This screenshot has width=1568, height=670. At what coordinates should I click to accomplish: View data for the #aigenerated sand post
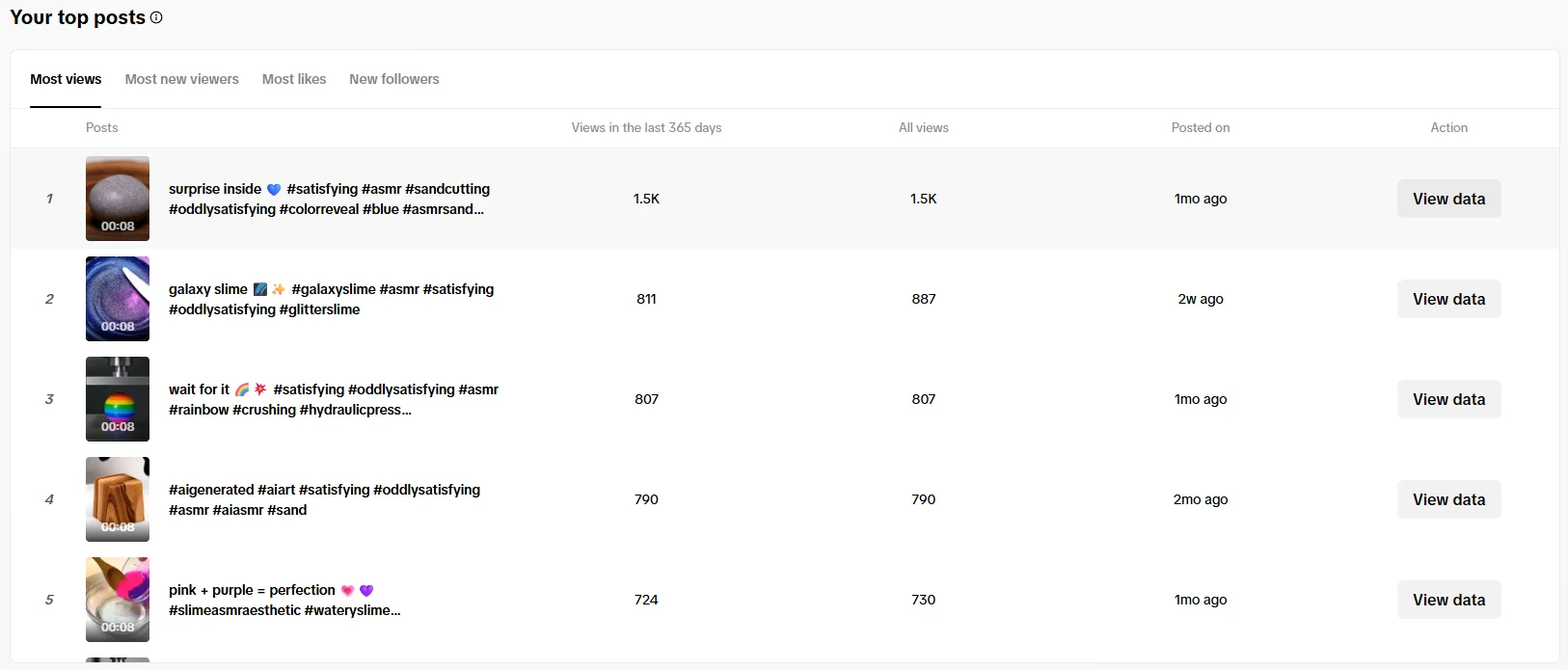[1448, 499]
